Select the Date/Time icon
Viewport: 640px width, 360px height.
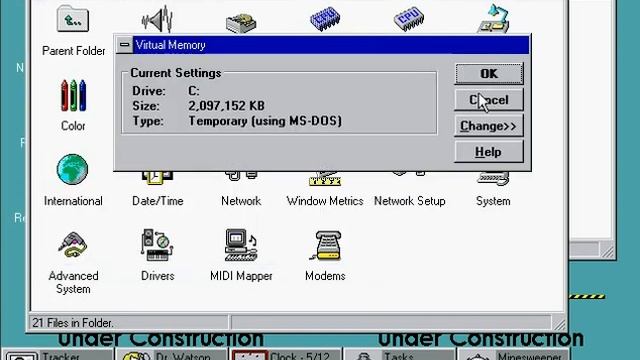(x=157, y=179)
